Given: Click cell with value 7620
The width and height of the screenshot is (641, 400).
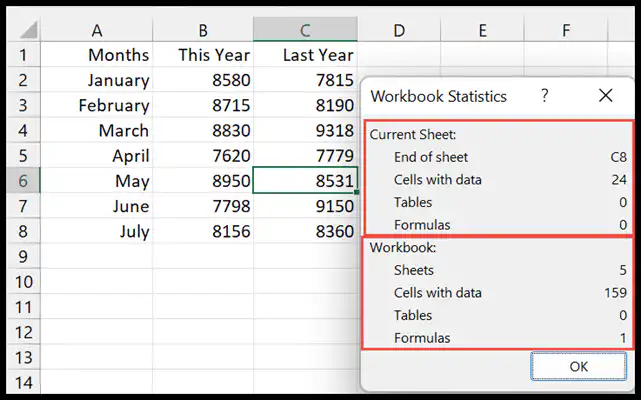Looking at the screenshot, I should click(203, 155).
